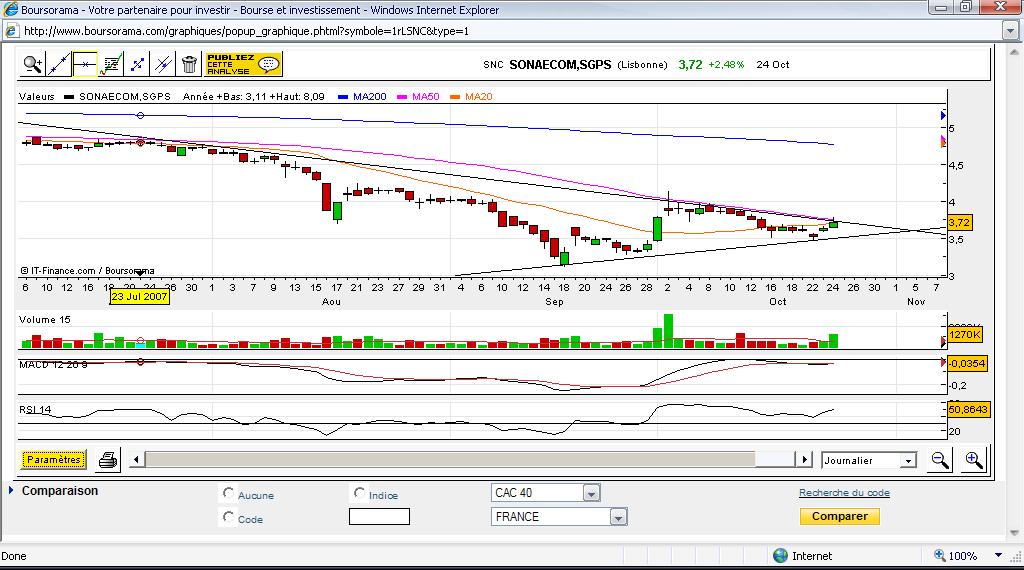Click the chart scrollbar right arrow
Screen dimensions: 1024x570
click(x=804, y=460)
